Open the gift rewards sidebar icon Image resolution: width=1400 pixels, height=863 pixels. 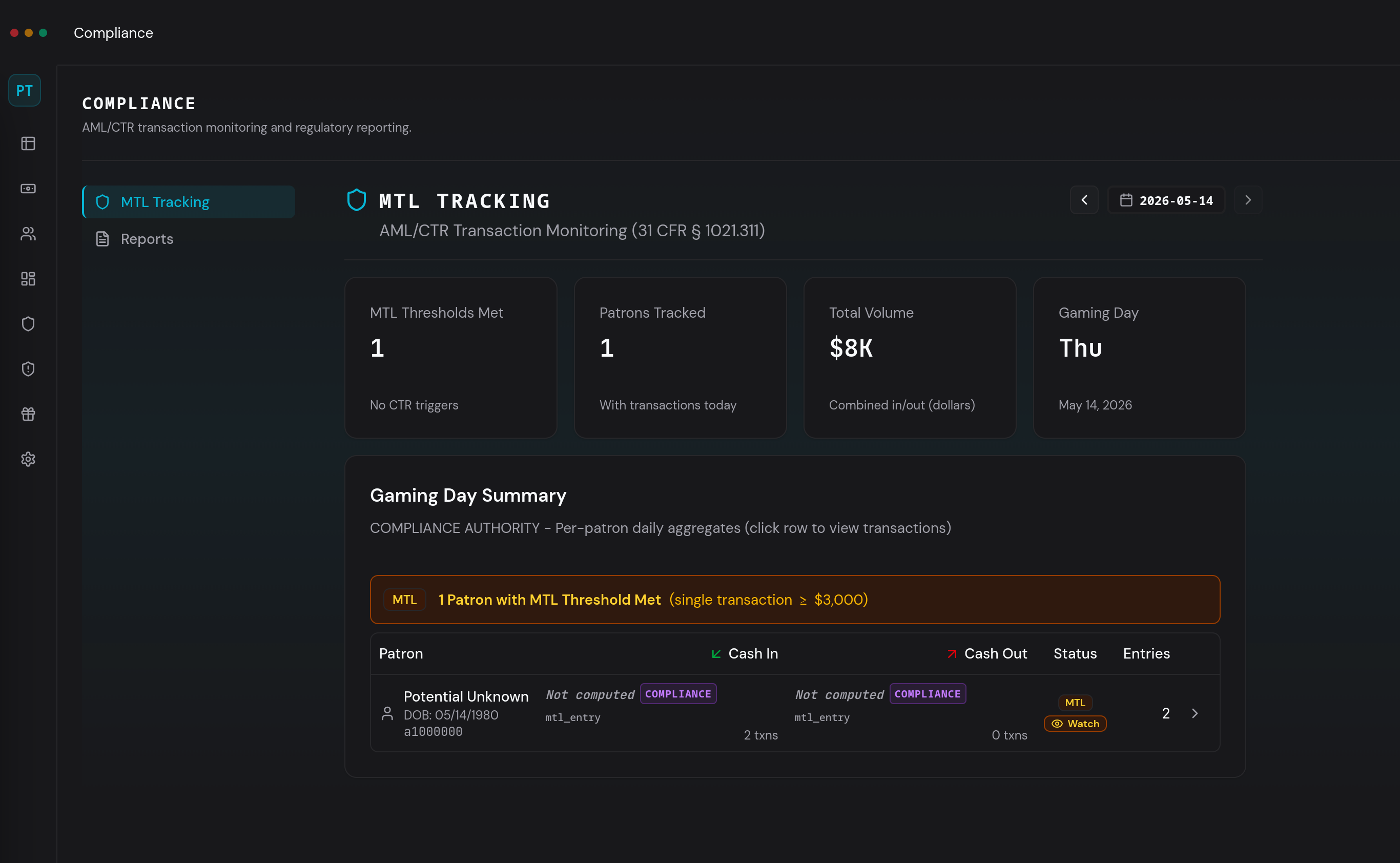click(x=28, y=415)
